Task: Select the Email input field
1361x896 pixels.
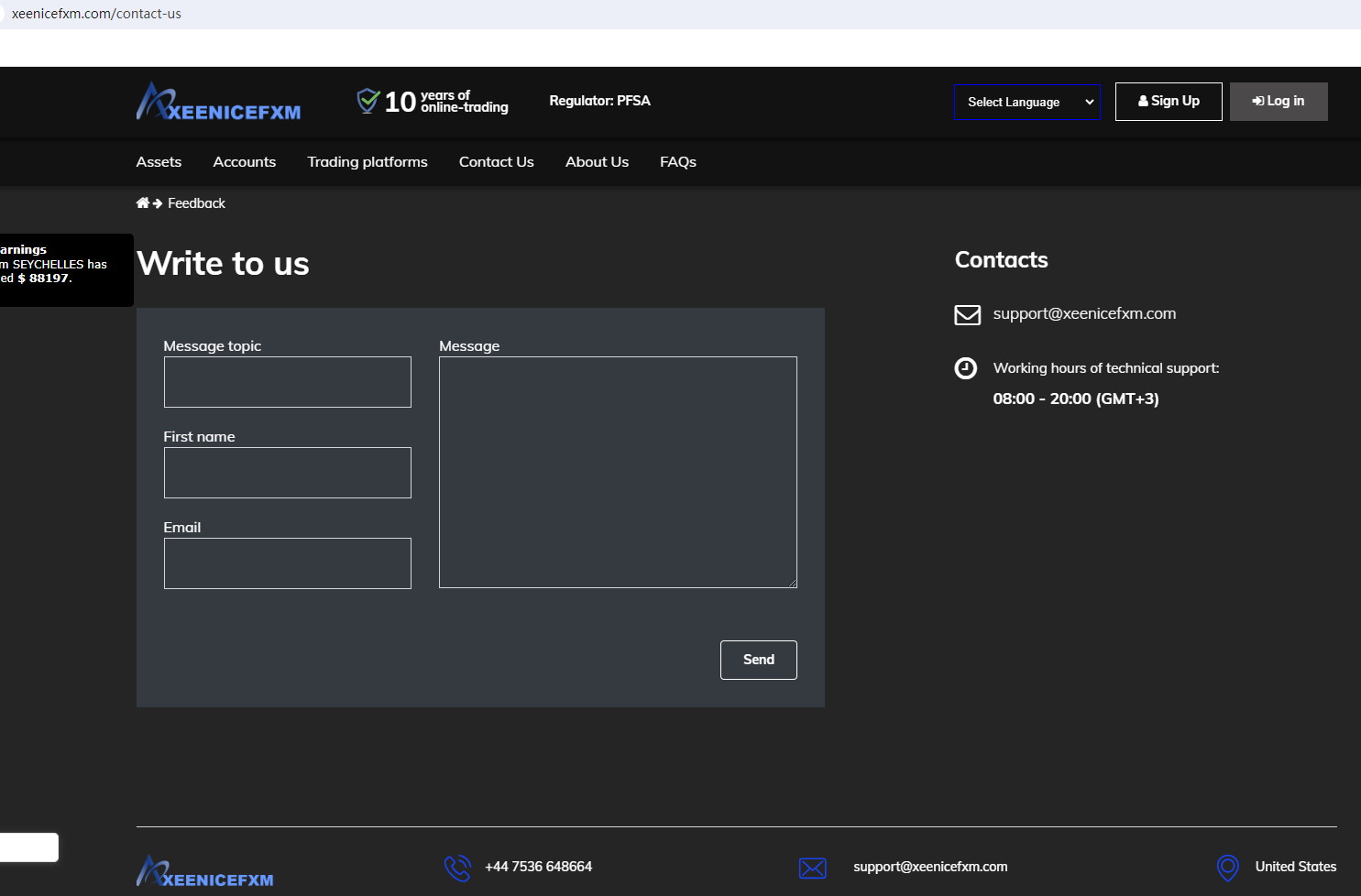Action: coord(287,563)
